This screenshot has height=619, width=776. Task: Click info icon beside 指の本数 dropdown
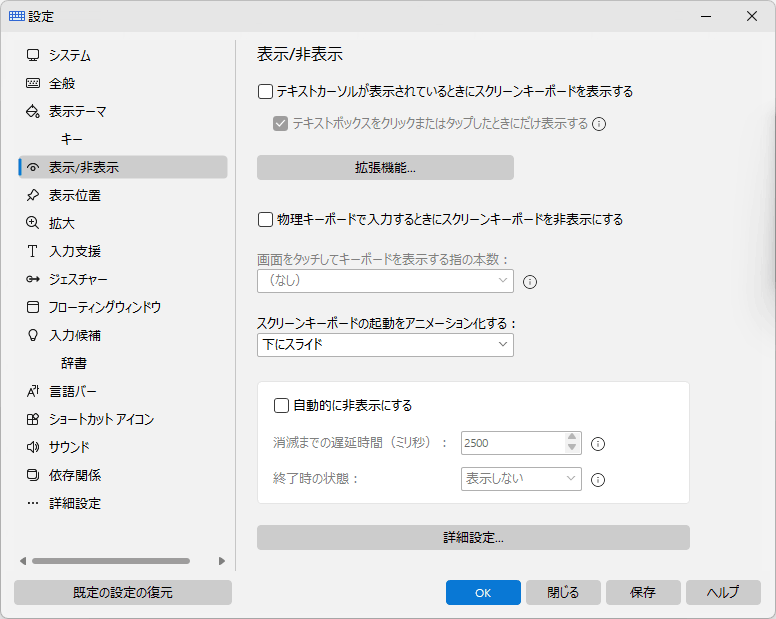530,282
